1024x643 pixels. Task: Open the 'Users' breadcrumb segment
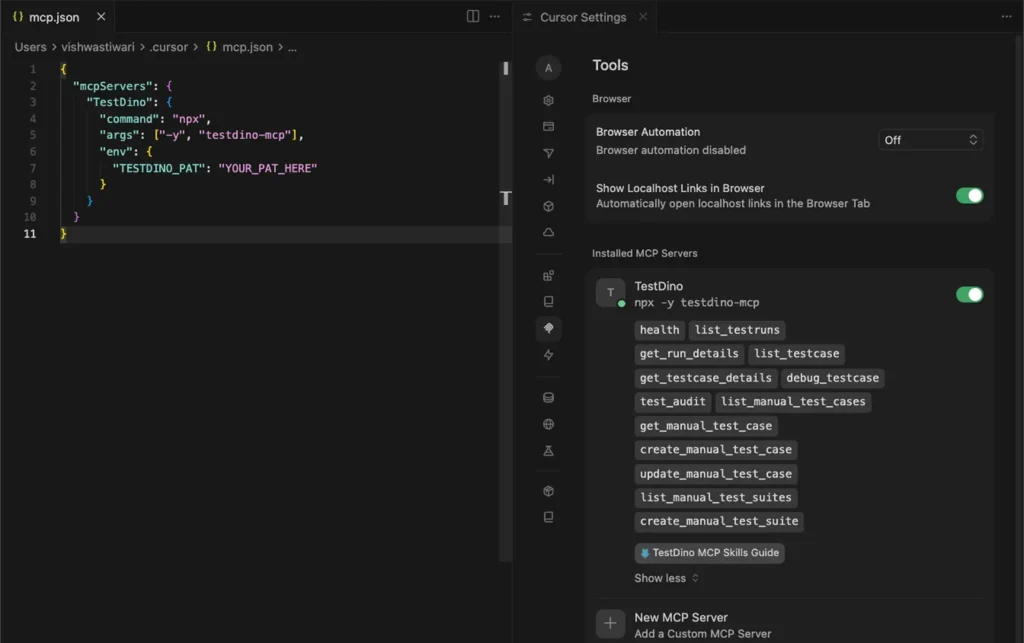pos(31,47)
